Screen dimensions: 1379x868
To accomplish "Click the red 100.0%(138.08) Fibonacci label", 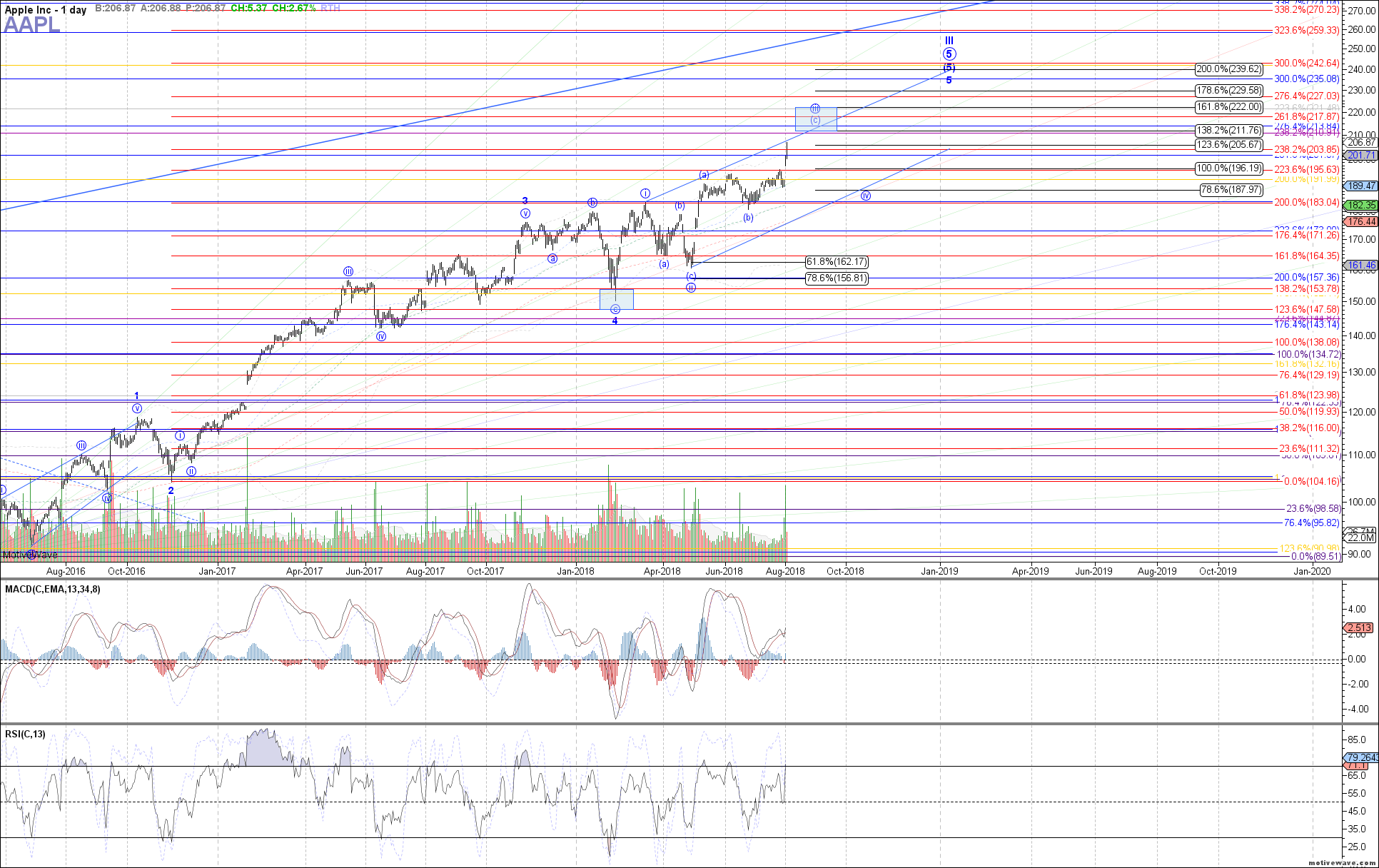I will coord(1306,342).
